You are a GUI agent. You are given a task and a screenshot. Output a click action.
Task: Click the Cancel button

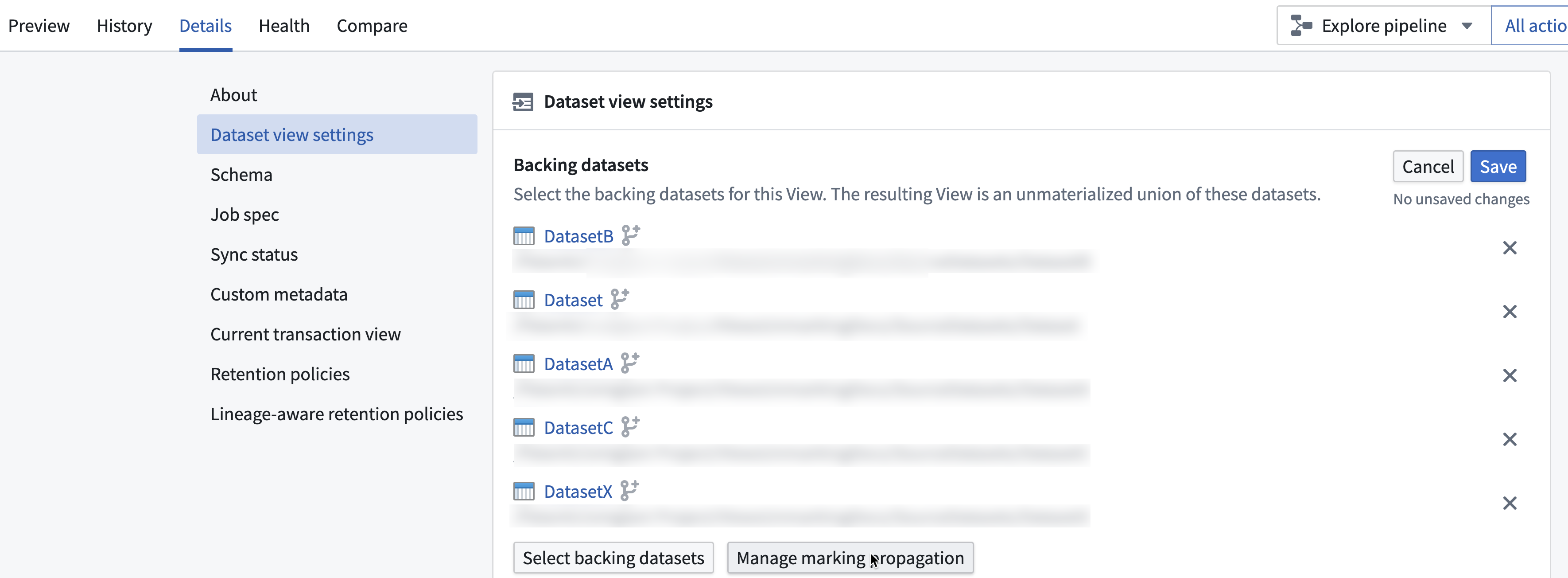click(x=1428, y=166)
